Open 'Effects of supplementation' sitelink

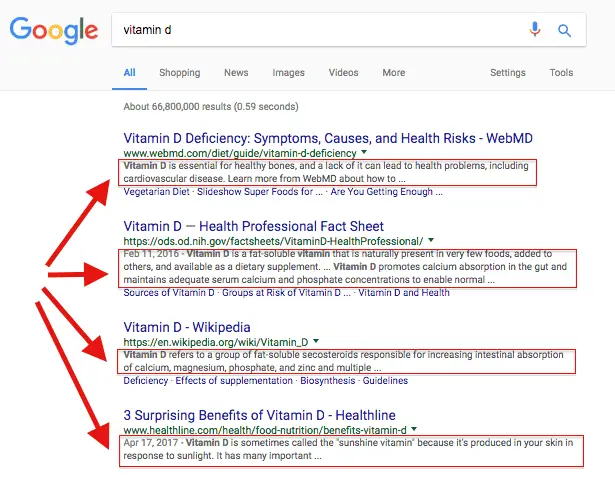234,381
